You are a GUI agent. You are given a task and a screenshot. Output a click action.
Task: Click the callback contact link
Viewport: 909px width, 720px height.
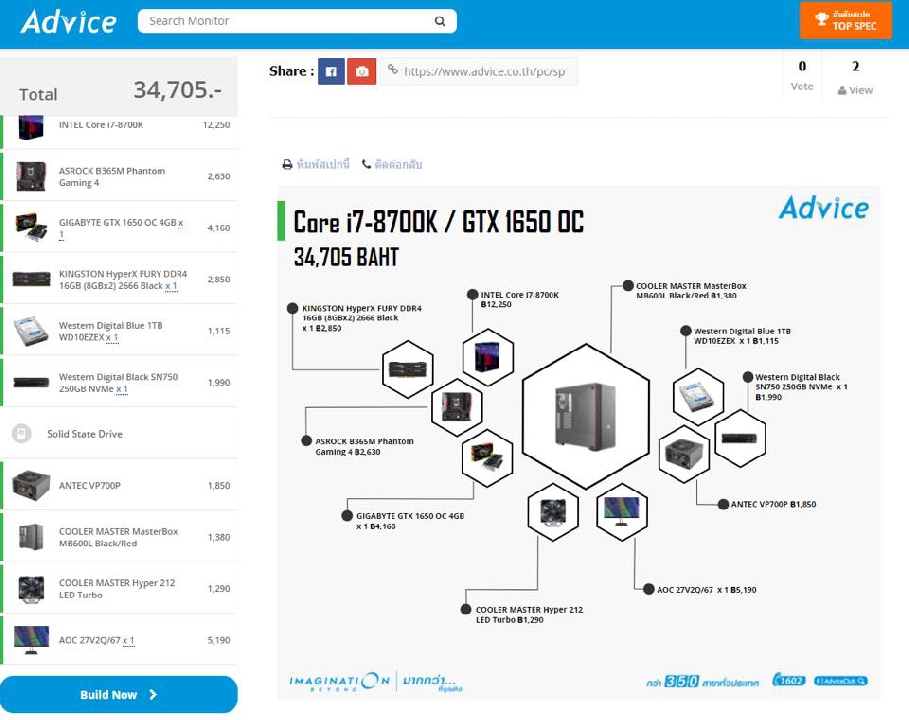(392, 165)
